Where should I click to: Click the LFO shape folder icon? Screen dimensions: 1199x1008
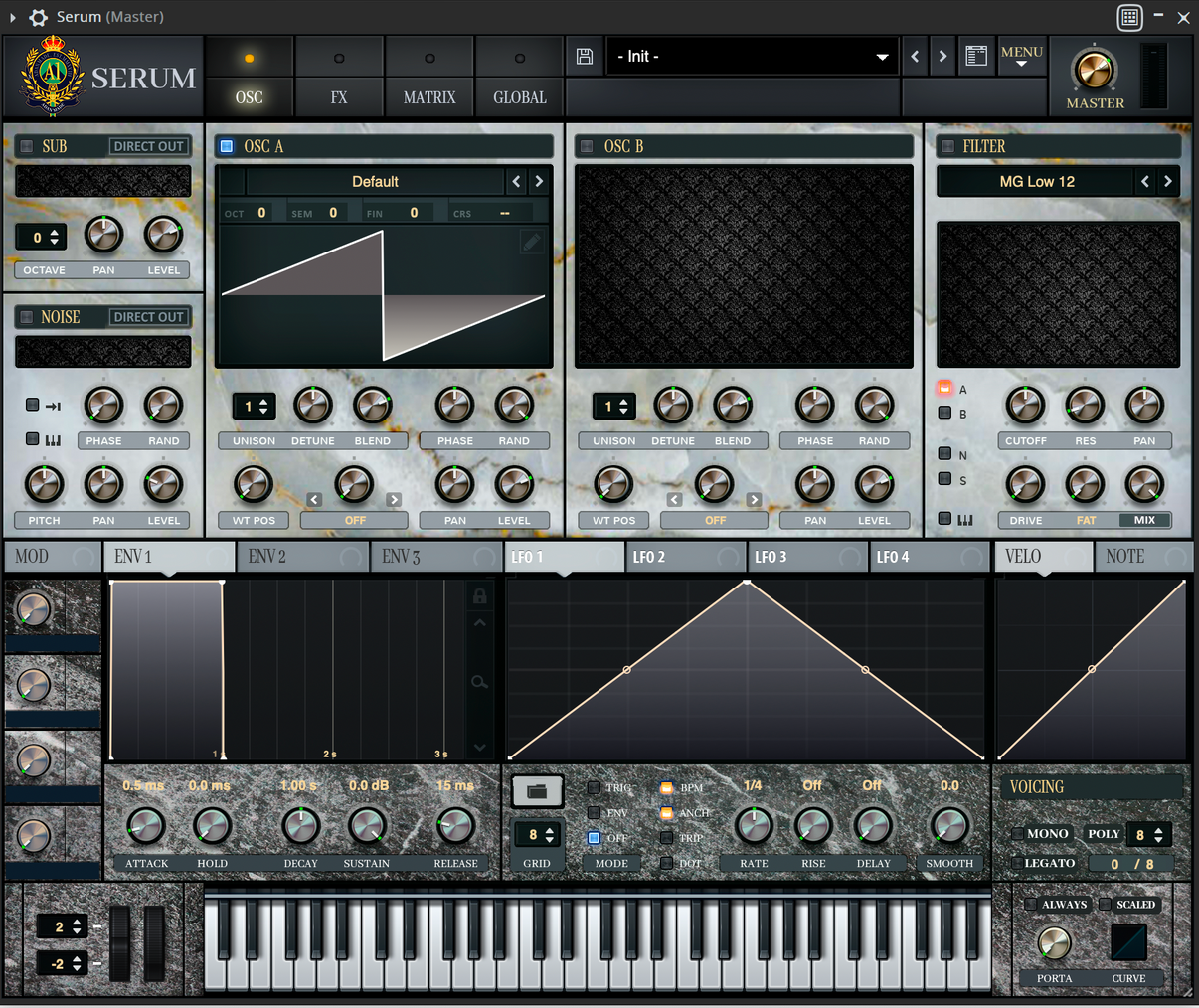(537, 791)
